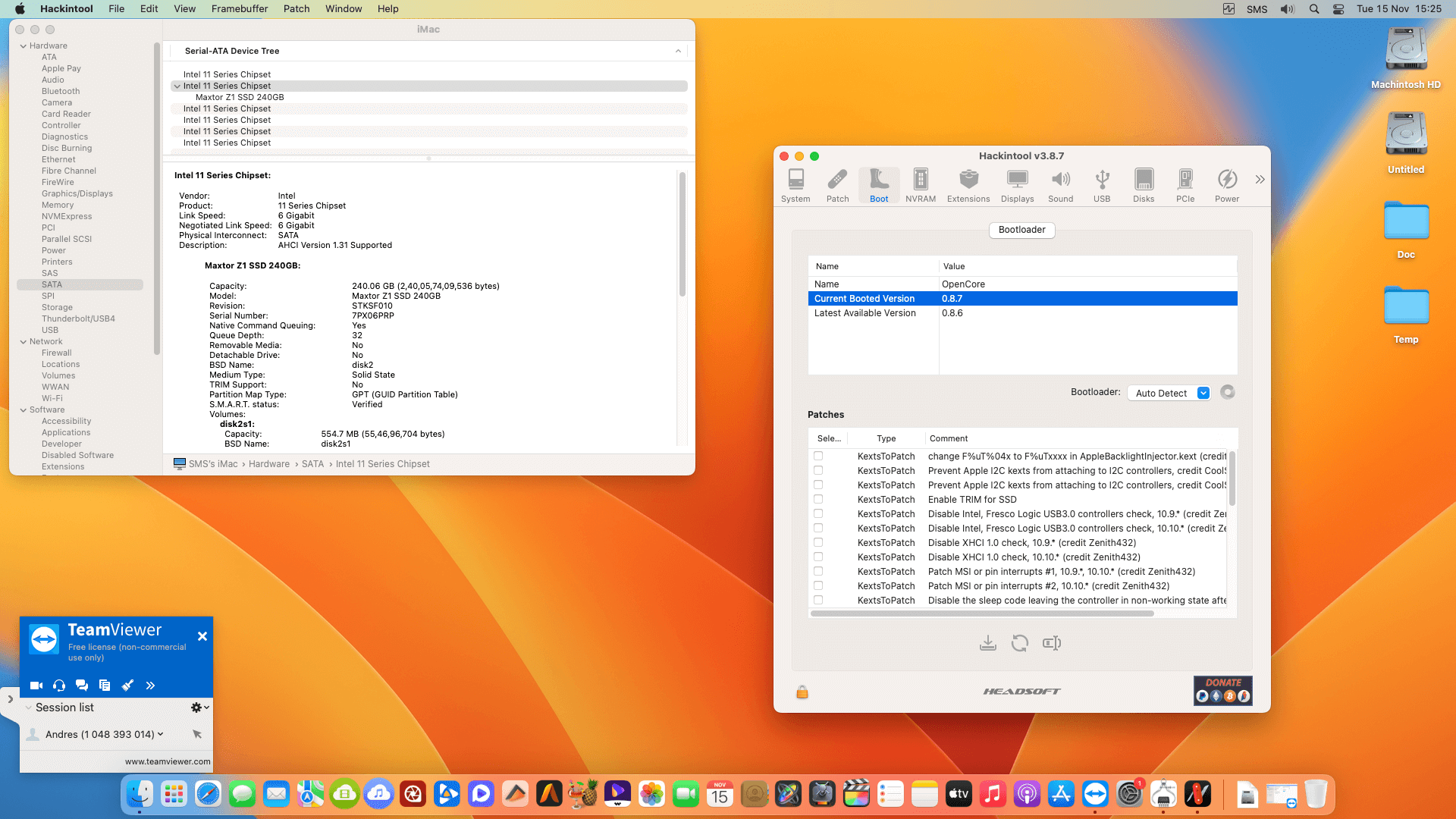Open the PCIe section icon

1185,185
